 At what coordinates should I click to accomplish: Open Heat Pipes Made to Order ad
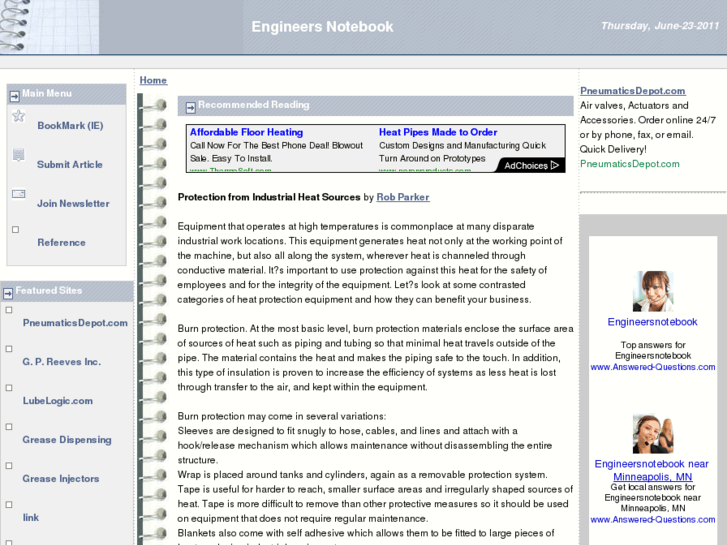[438, 132]
